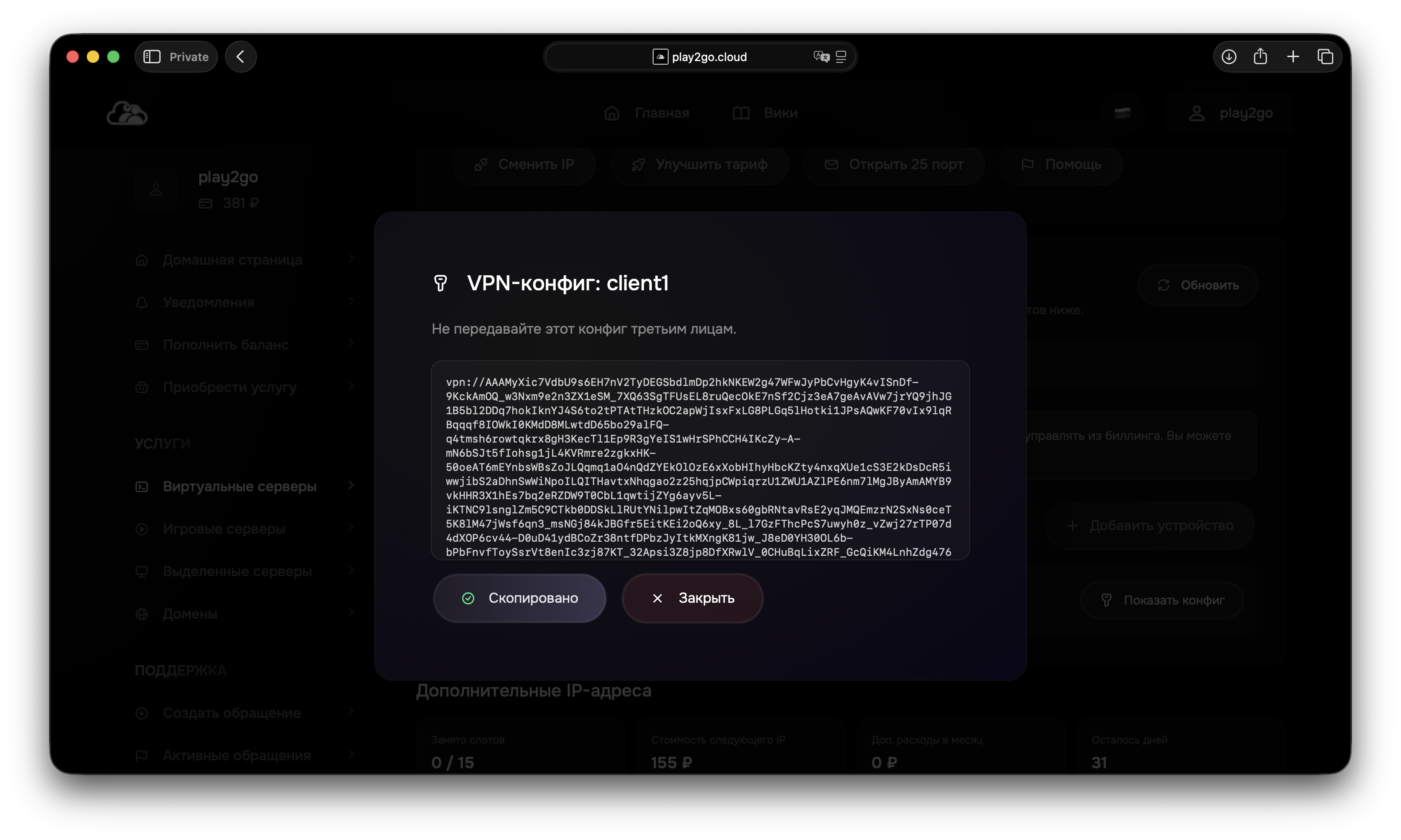Expand chevron next to Создать обращение
This screenshot has width=1401, height=840.
point(351,712)
